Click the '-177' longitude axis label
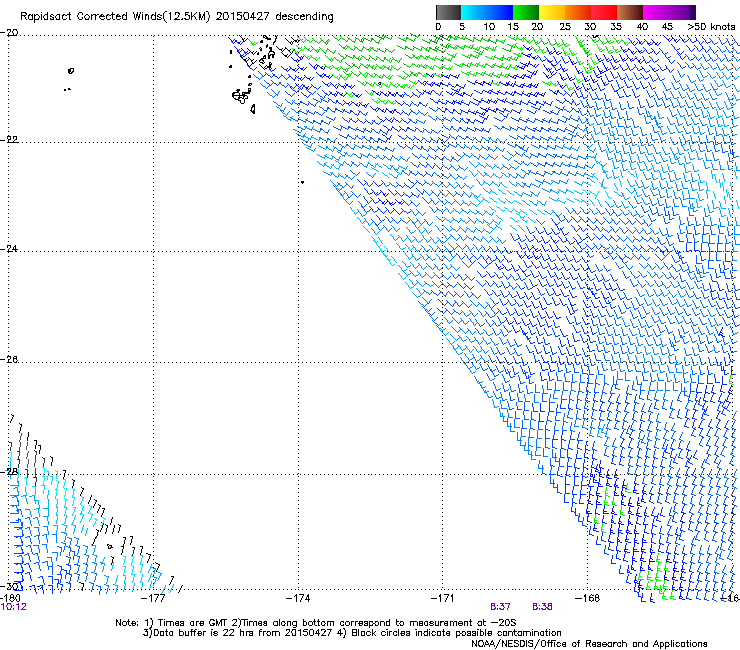Viewport: 740px width, 650px height. pyautogui.click(x=153, y=598)
